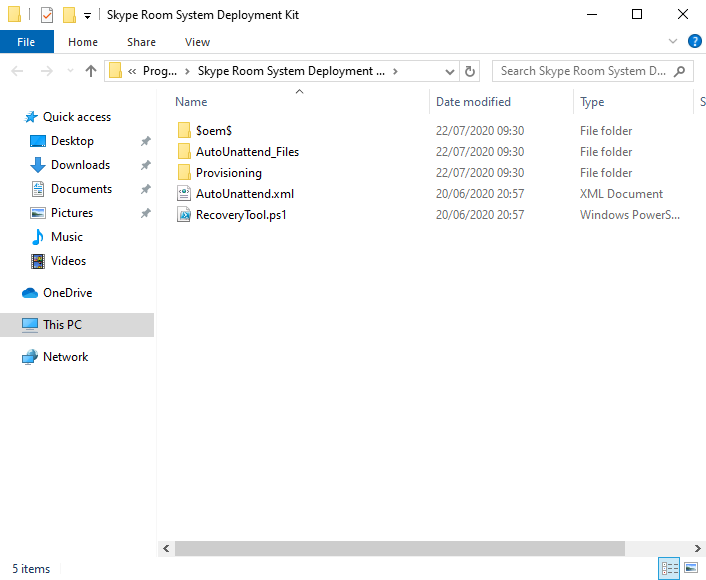Maximize the File Explorer window
This screenshot has height=580, width=706.
pyautogui.click(x=637, y=14)
